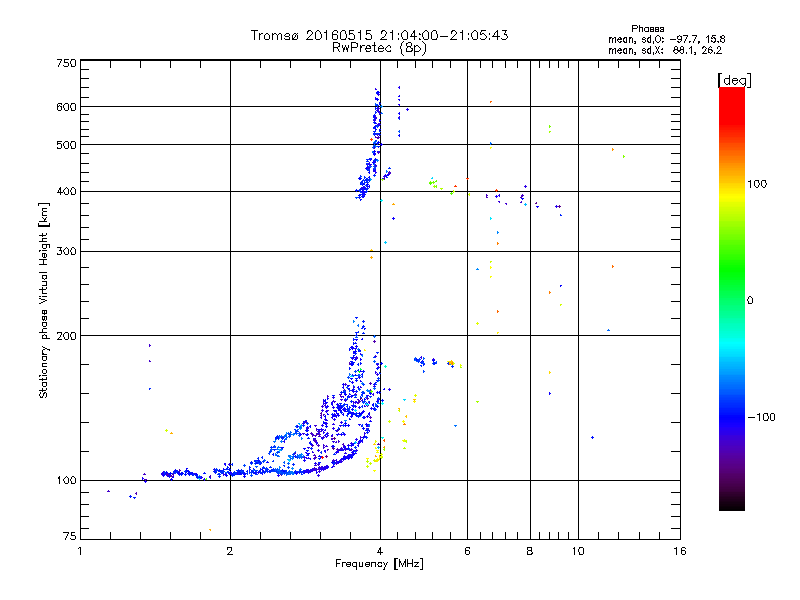Click the colorbar '0' tick label
The height and width of the screenshot is (600, 800).
coord(749,301)
